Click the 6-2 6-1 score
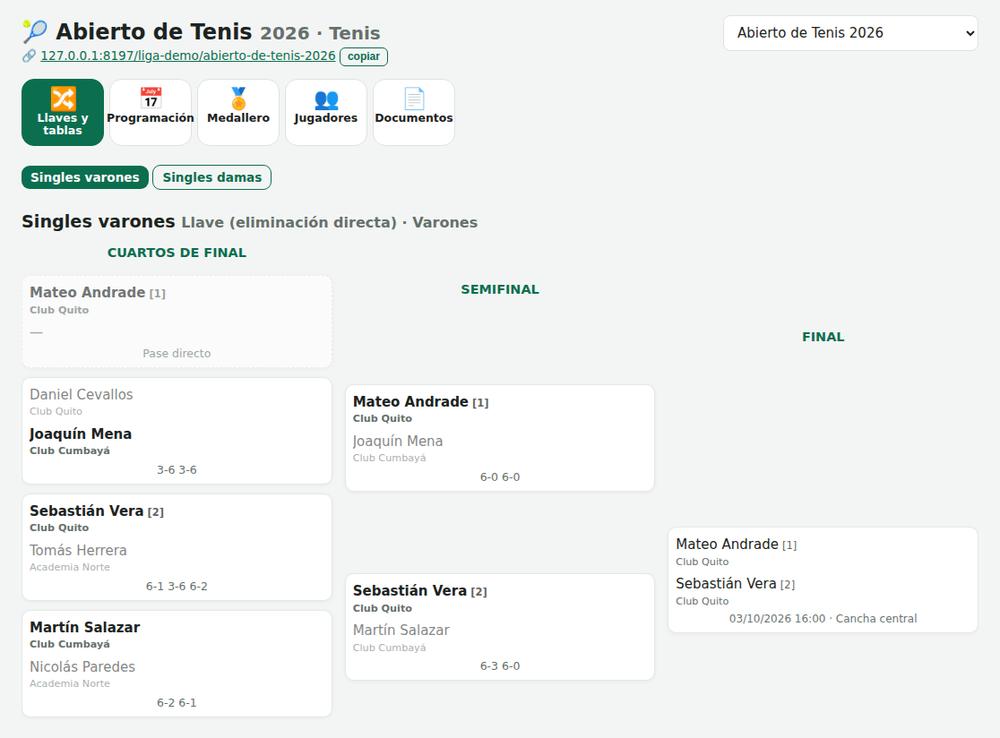 (177, 703)
